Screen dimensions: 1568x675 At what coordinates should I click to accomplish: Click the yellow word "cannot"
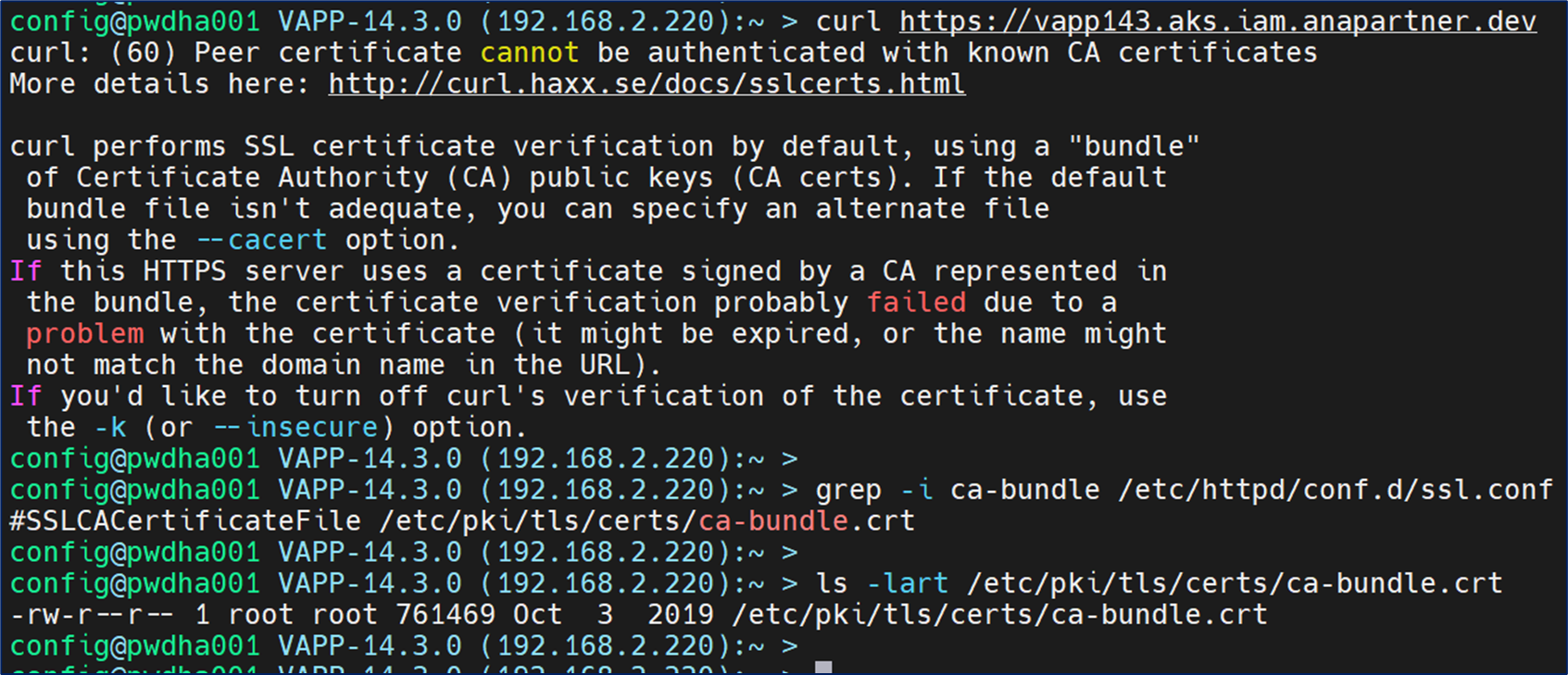pyautogui.click(x=529, y=53)
